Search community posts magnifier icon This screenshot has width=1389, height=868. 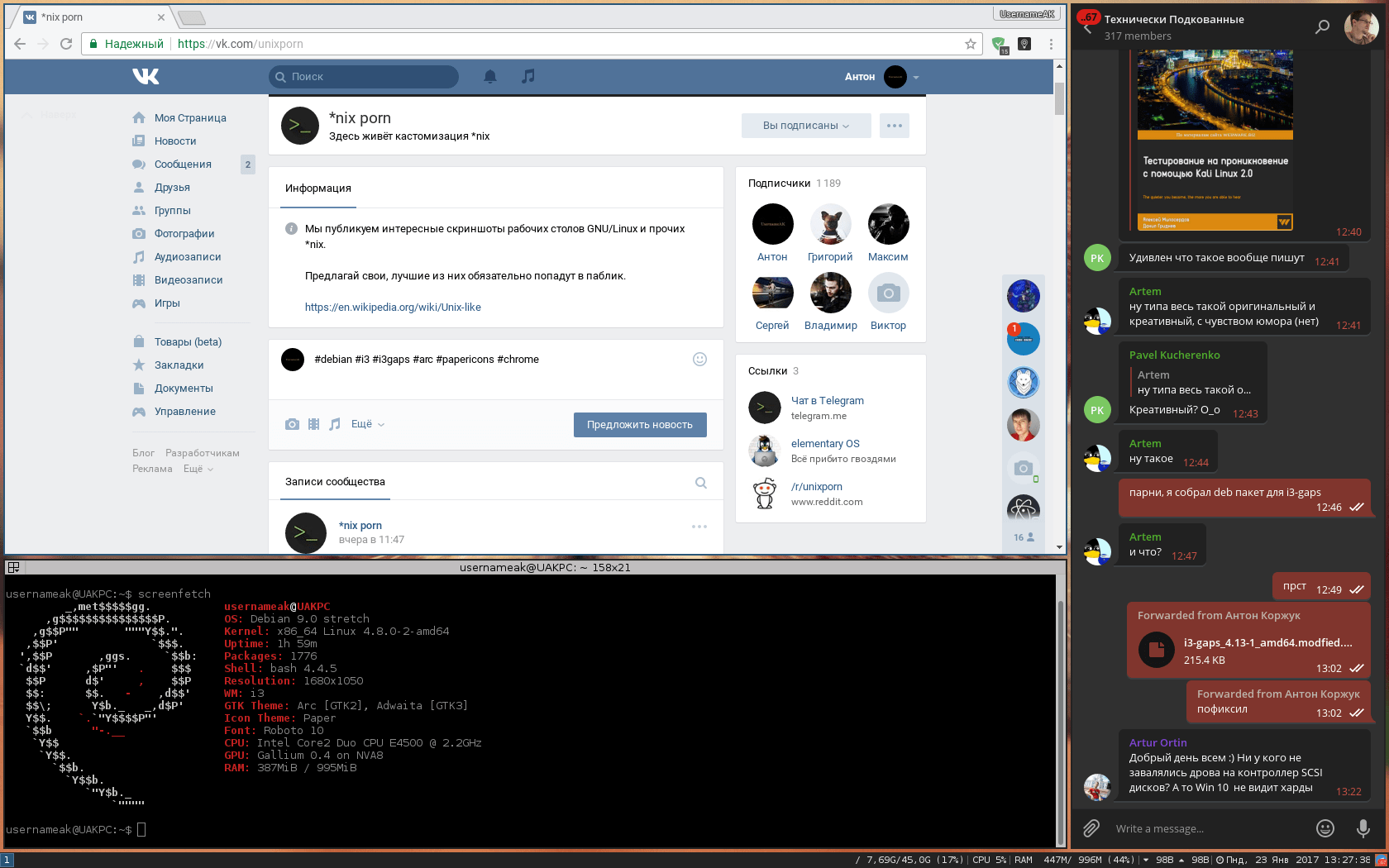701,483
